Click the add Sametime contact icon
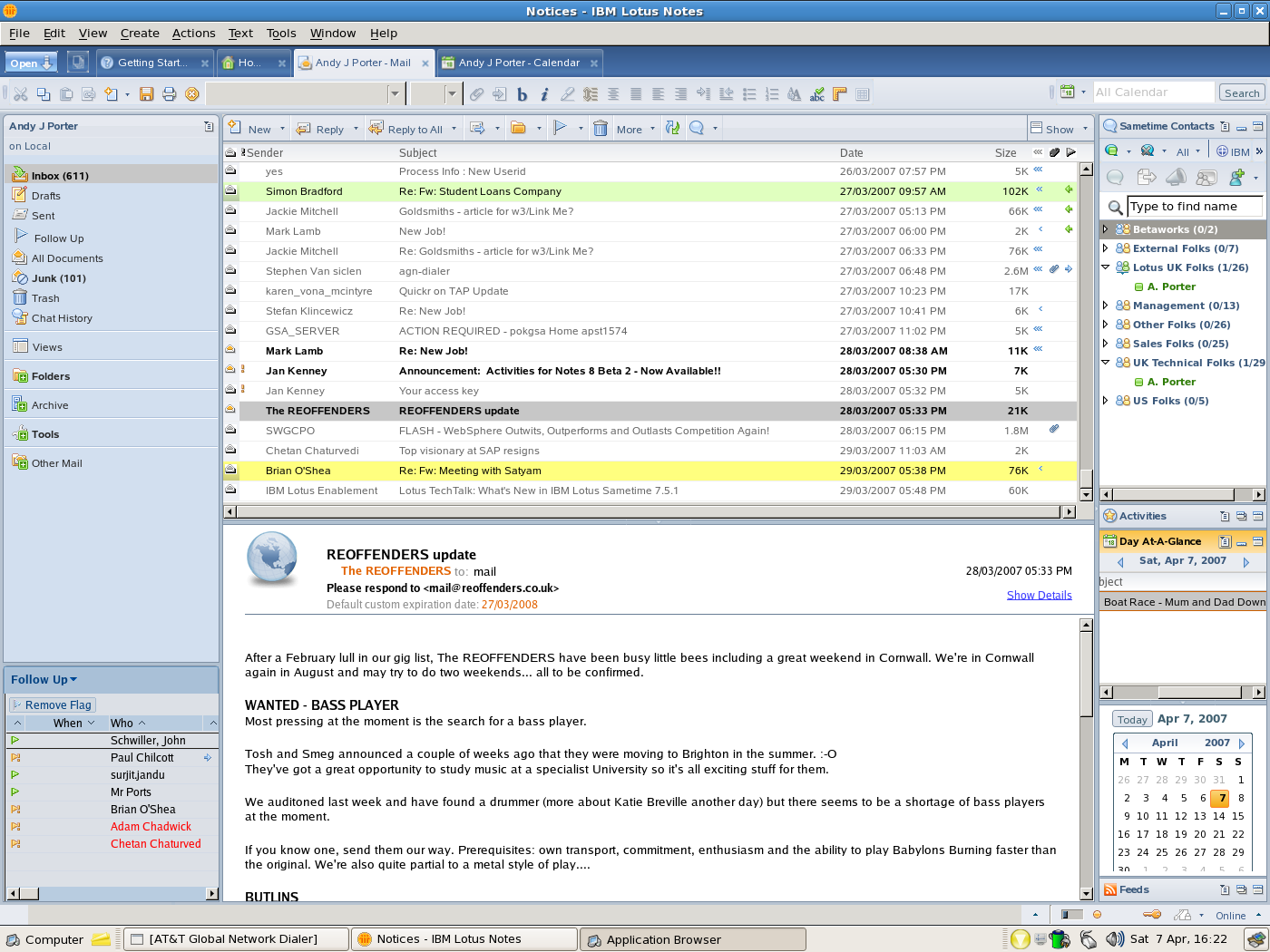This screenshot has width=1270, height=952. click(1236, 177)
